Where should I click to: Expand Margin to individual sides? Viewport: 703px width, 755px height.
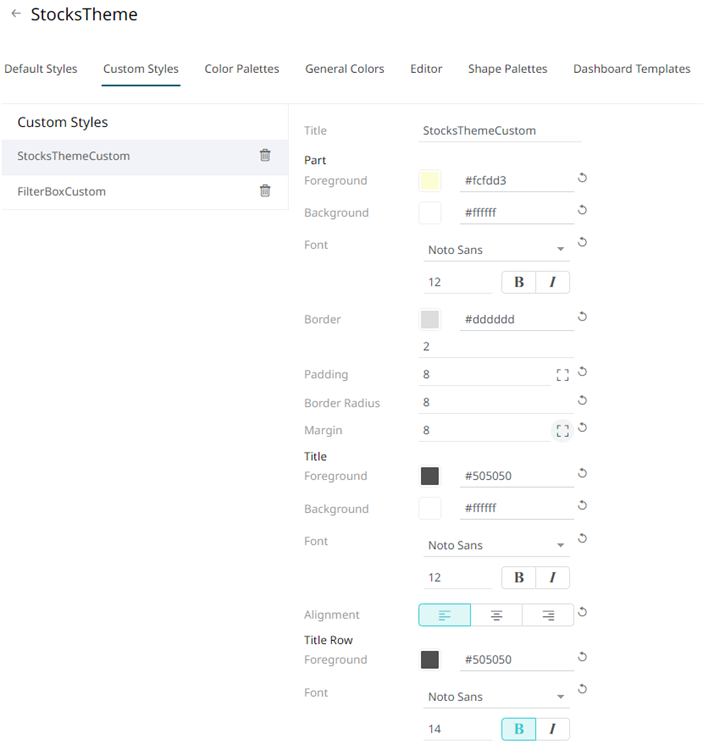tap(562, 430)
